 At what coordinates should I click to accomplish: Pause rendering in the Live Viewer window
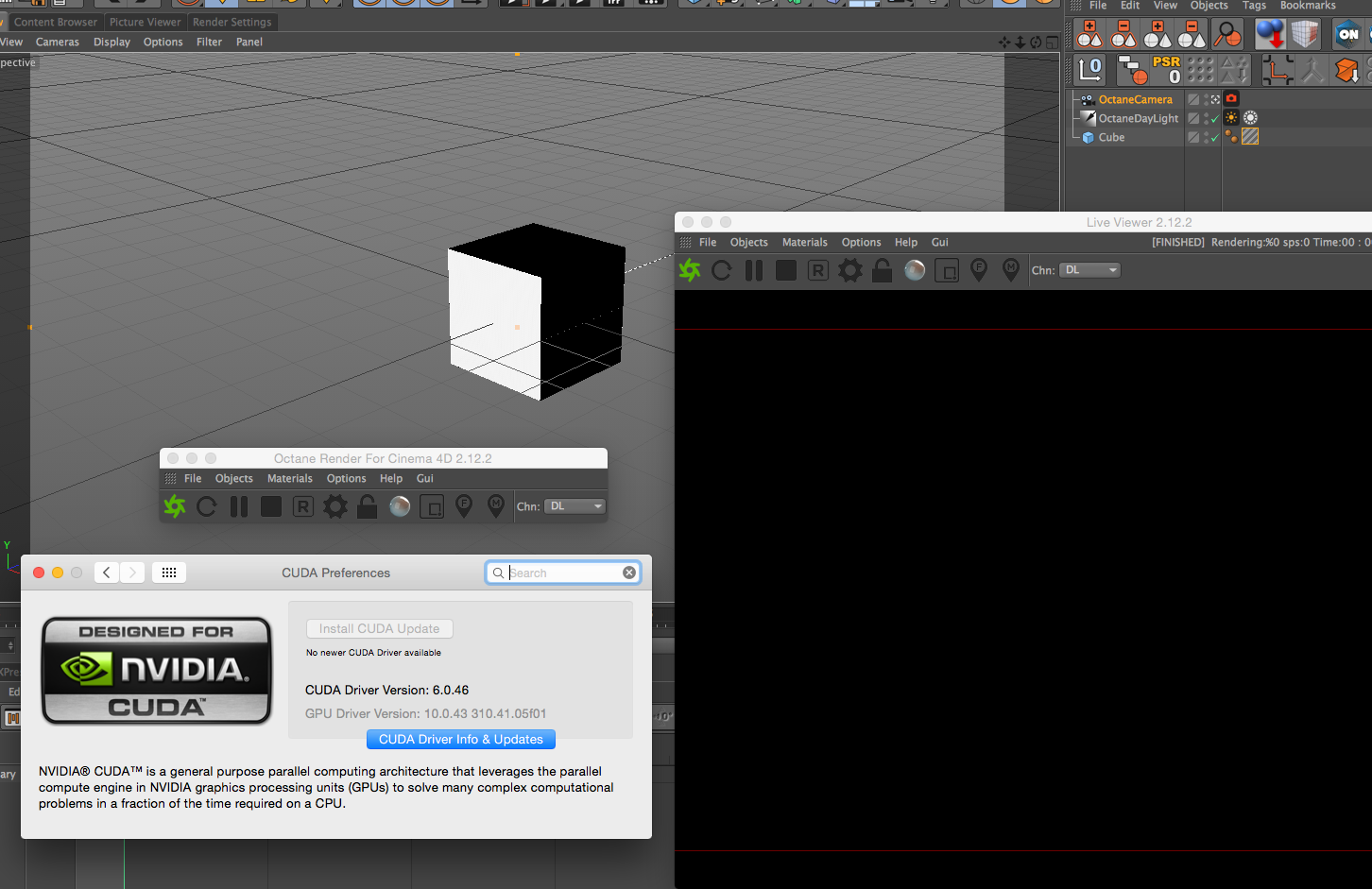754,270
